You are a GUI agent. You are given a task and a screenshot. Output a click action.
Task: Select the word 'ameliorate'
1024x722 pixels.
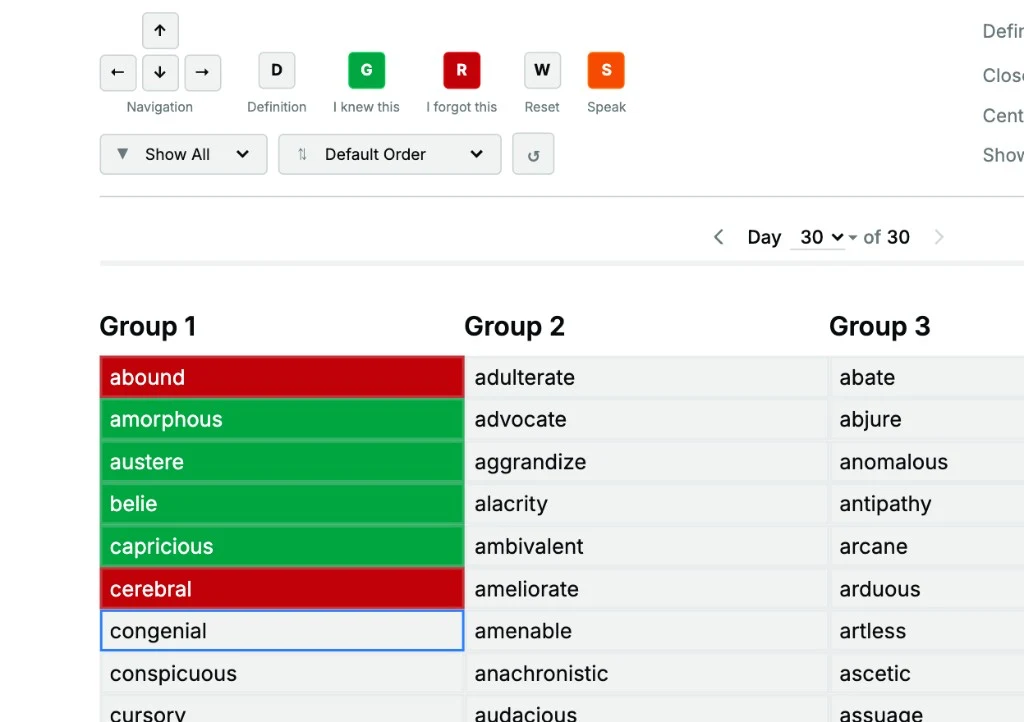coord(647,589)
